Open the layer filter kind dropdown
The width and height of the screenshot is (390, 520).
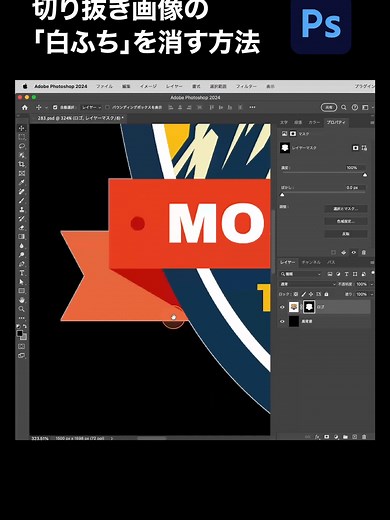click(x=301, y=274)
